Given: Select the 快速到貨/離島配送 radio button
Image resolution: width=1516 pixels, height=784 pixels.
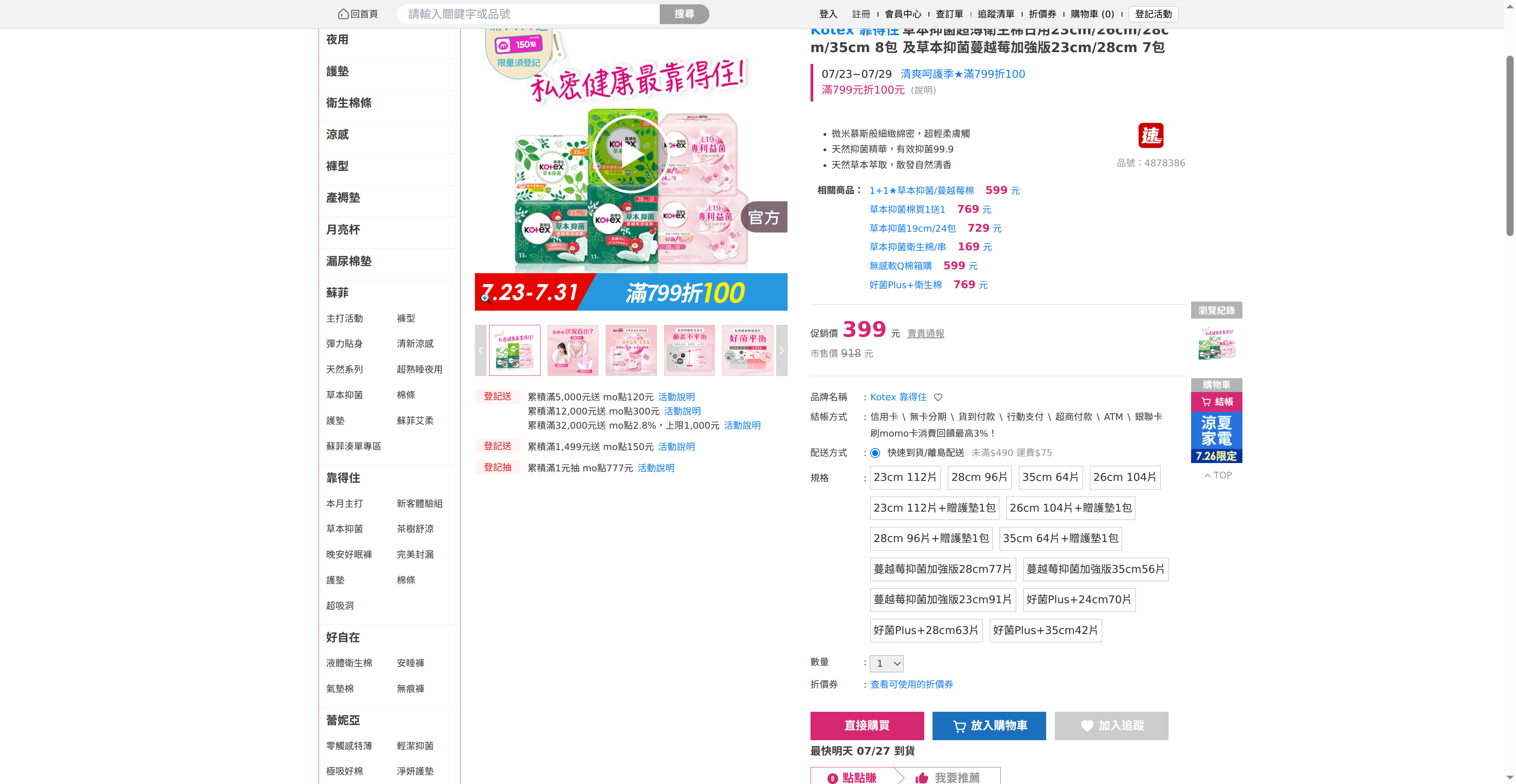Looking at the screenshot, I should click(875, 453).
